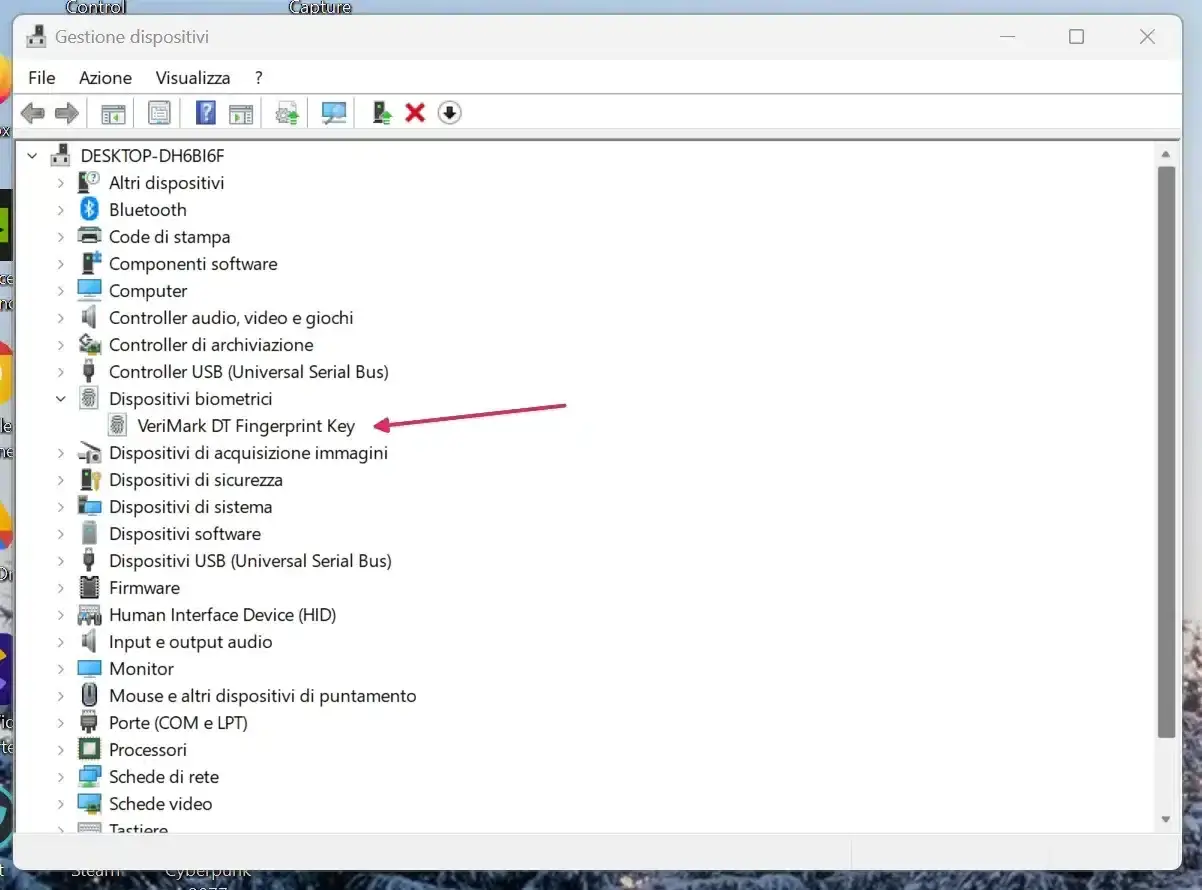
Task: Click the toolbar icon of a computer with a green arrow
Action: point(381,113)
